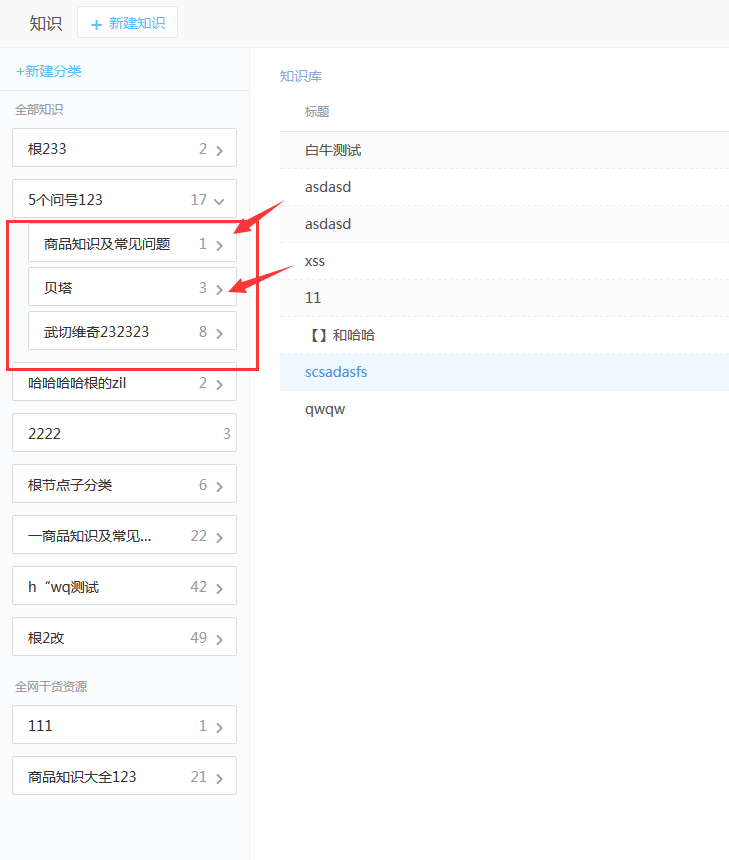The image size is (729, 860).
Task: Click chevron beside 商品知识及常见问题 subcategory
Action: pyautogui.click(x=219, y=245)
